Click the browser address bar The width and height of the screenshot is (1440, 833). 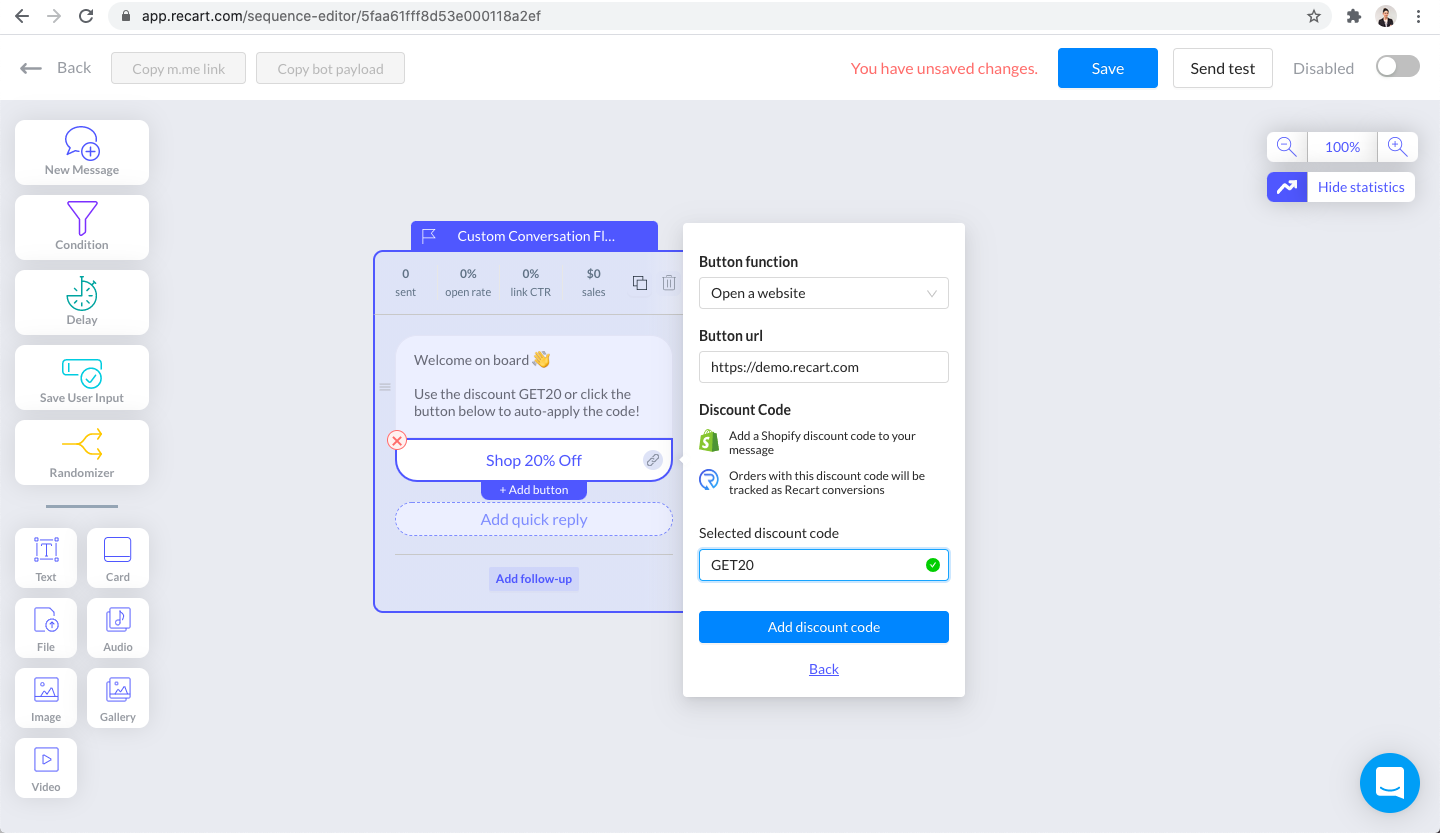(720, 16)
